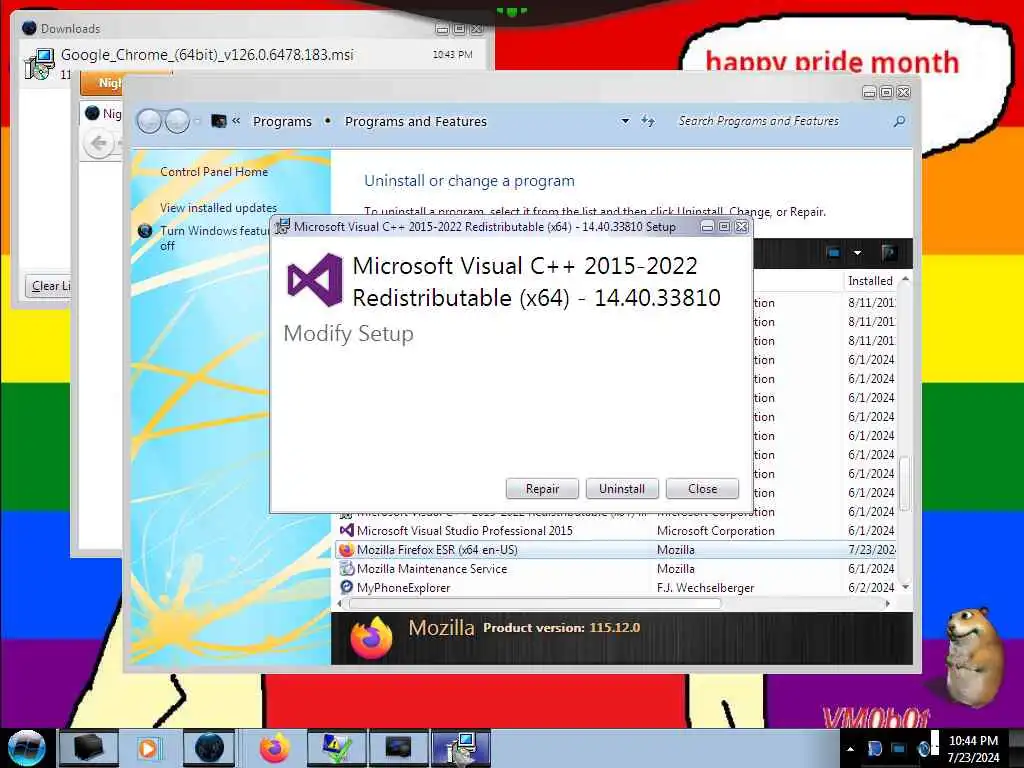Open the taskbar clock showing 10:44 PM
Screen dimensions: 1024x768
click(x=973, y=749)
